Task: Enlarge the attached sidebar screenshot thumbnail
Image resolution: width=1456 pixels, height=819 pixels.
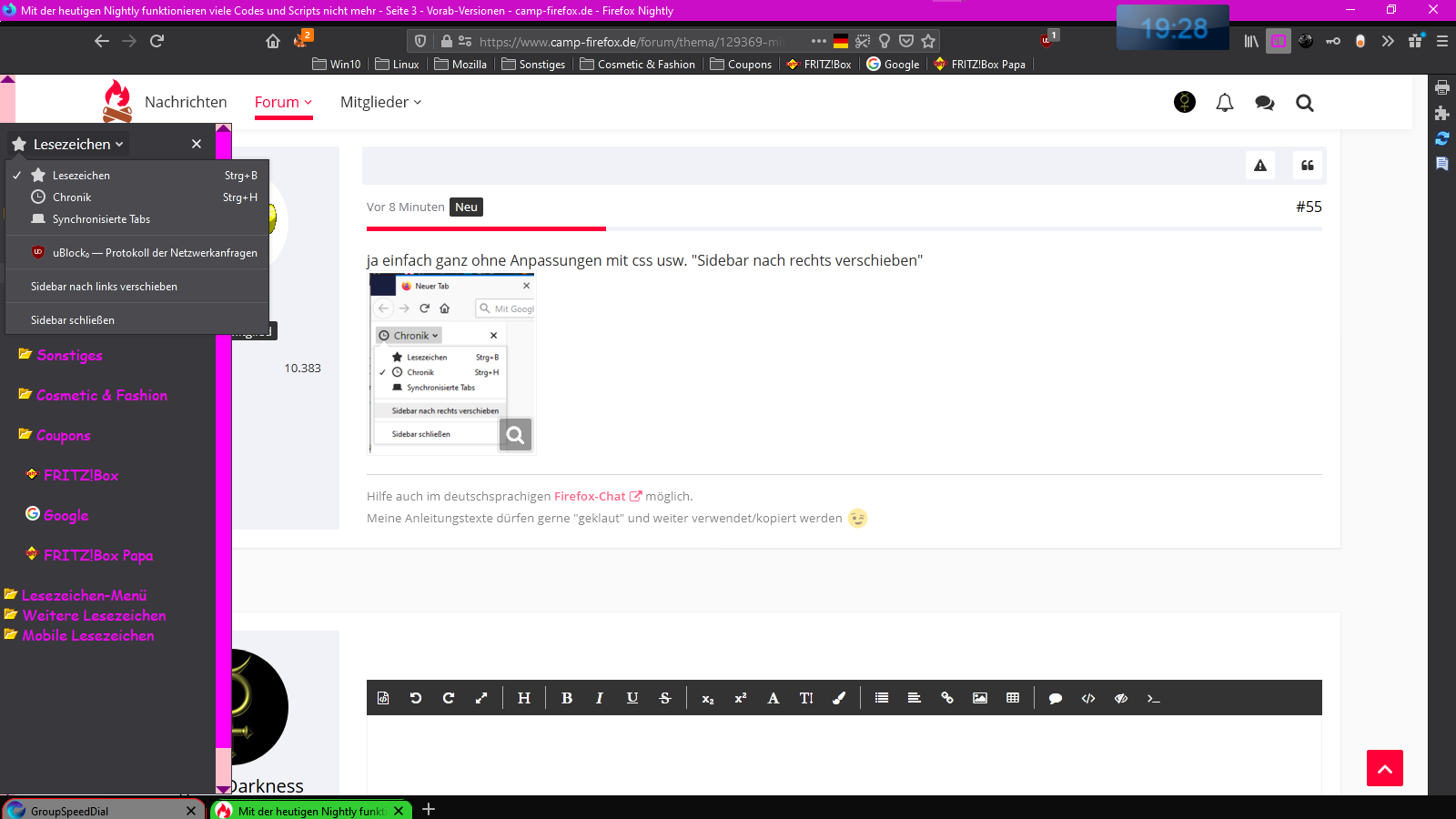Action: point(452,363)
